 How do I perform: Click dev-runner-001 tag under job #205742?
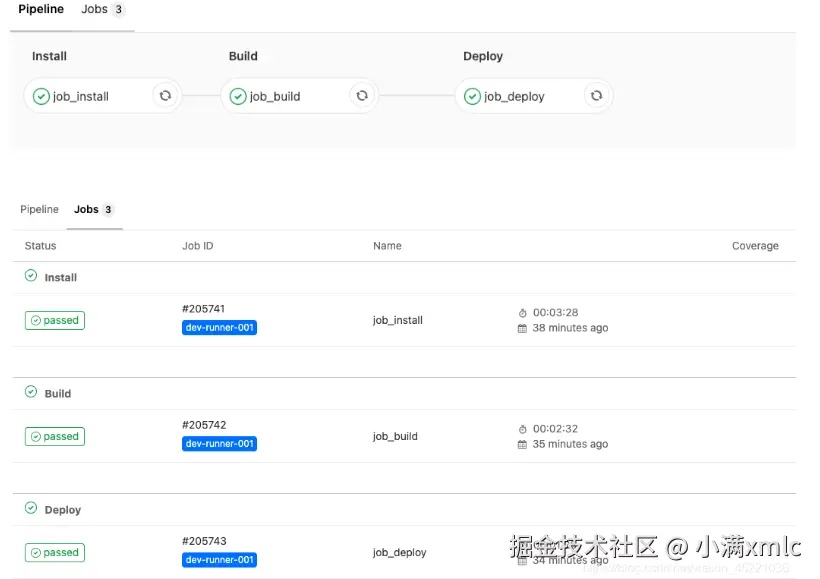click(219, 444)
